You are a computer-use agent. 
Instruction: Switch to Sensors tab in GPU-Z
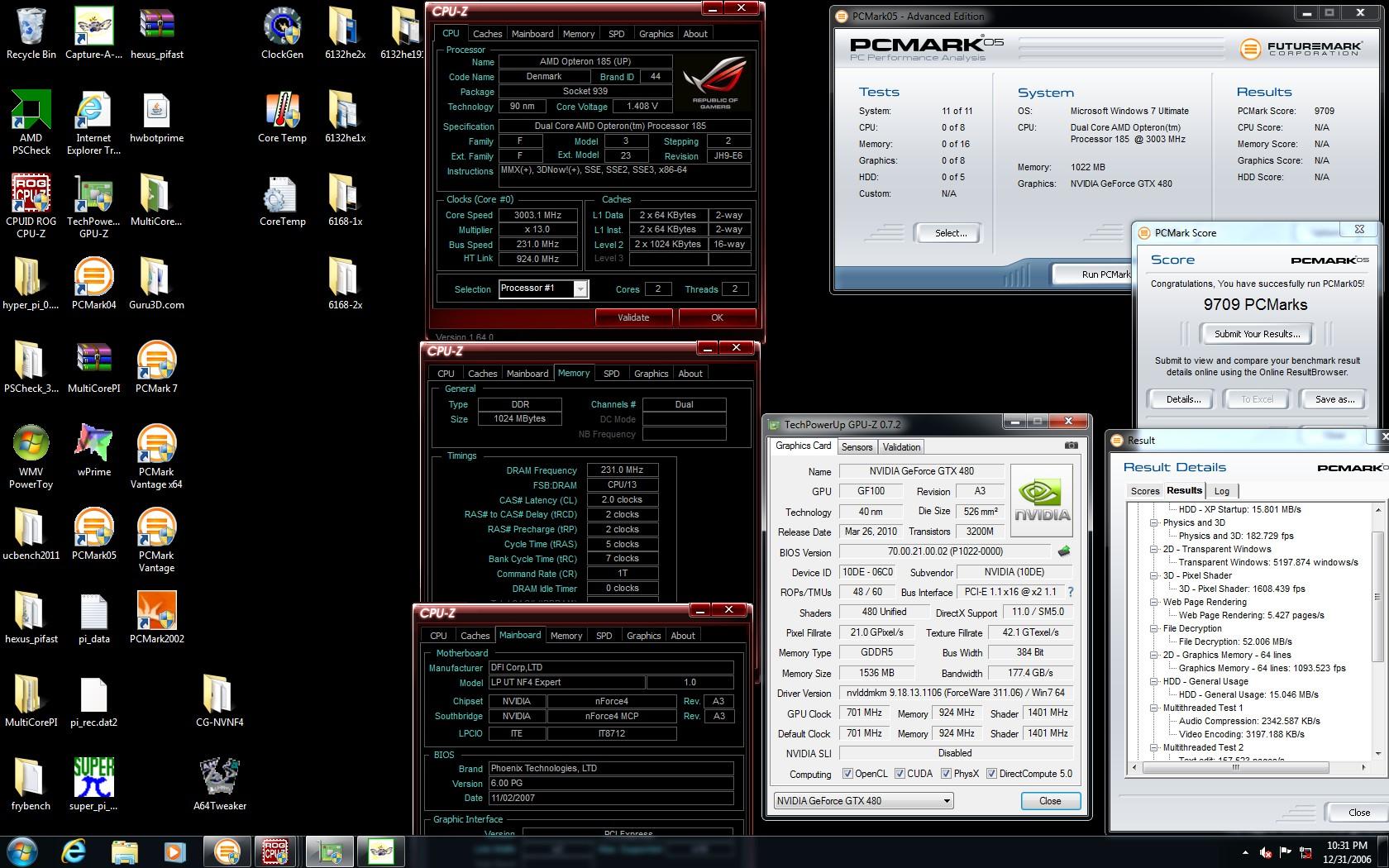[x=857, y=446]
